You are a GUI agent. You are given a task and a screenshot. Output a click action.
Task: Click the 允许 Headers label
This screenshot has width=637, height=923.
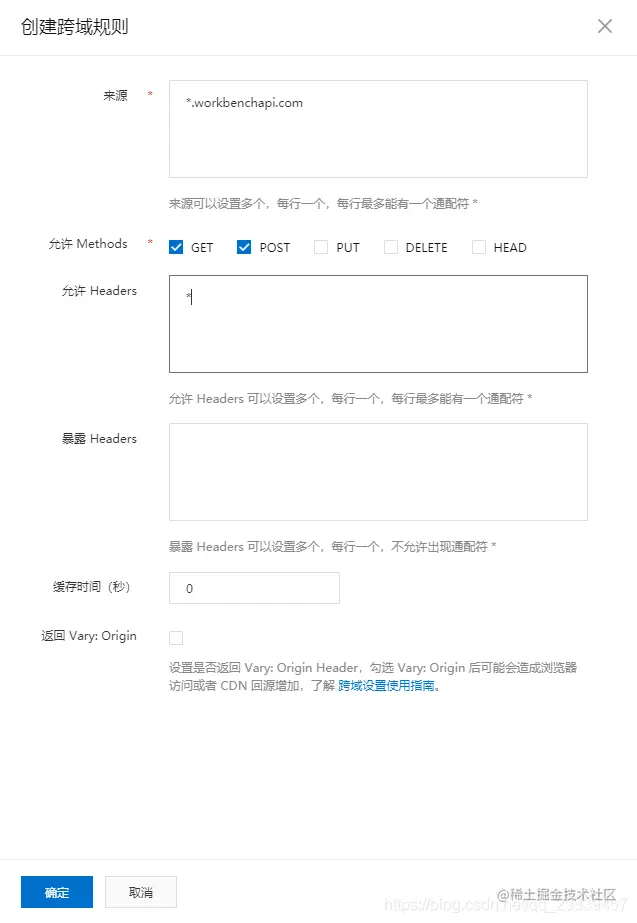click(99, 291)
